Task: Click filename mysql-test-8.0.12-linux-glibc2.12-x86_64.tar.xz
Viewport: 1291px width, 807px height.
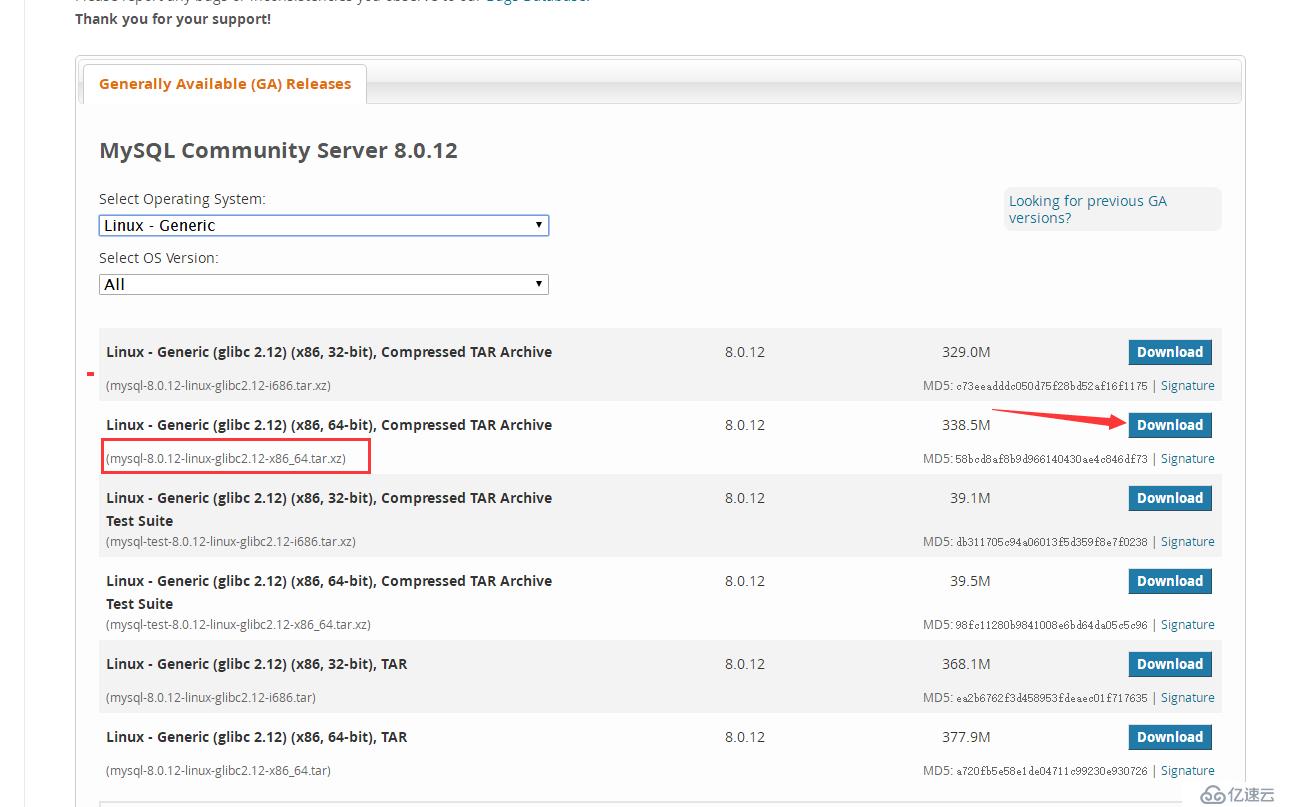Action: (x=238, y=624)
